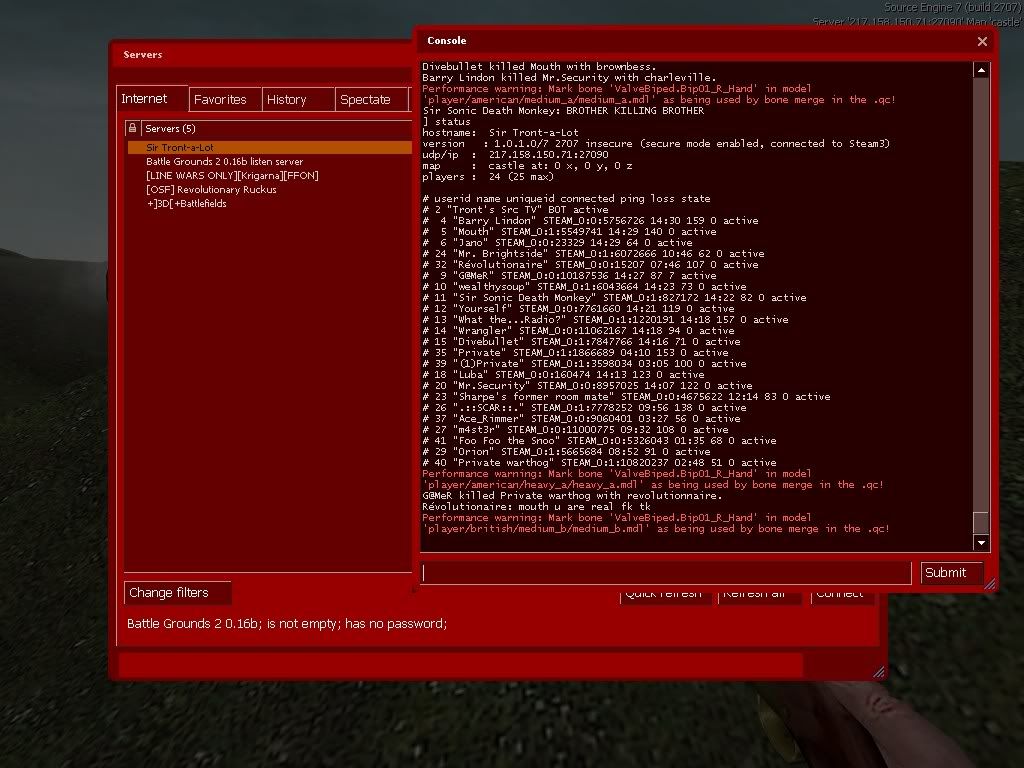The width and height of the screenshot is (1024, 768).
Task: Click the "Foo Foo the Snoo" status row
Action: [599, 440]
